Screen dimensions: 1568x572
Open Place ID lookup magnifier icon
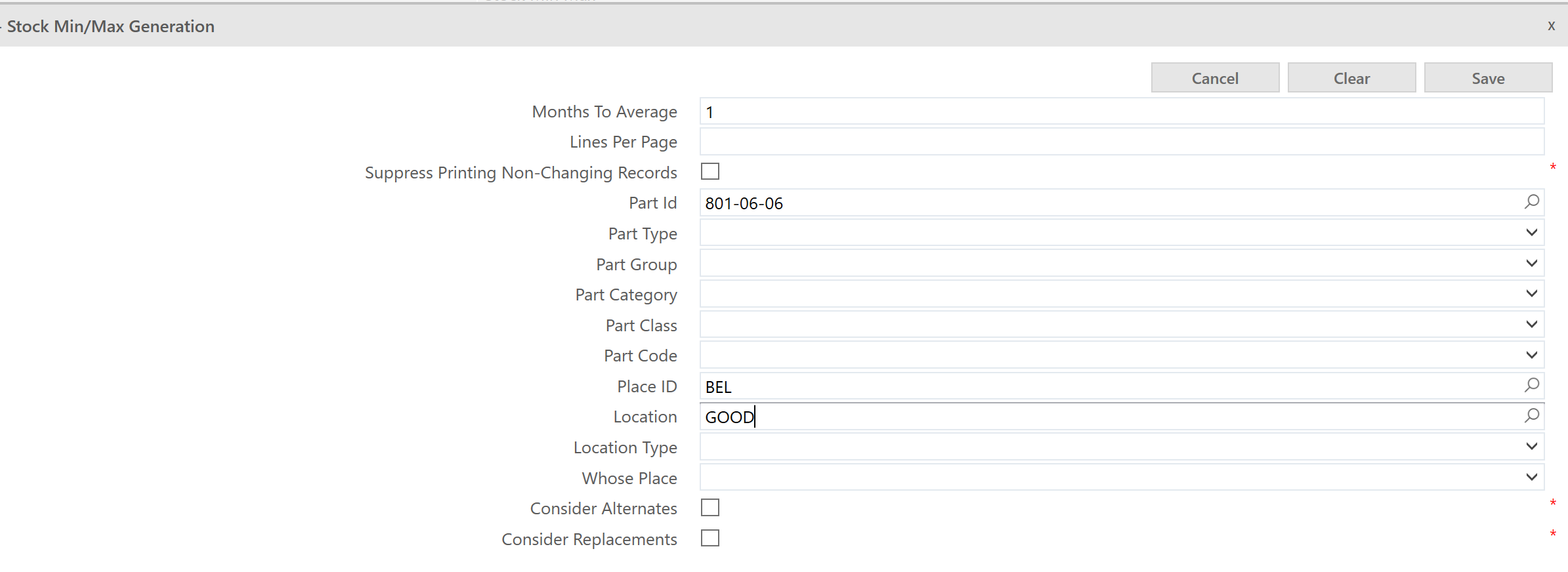[1531, 386]
